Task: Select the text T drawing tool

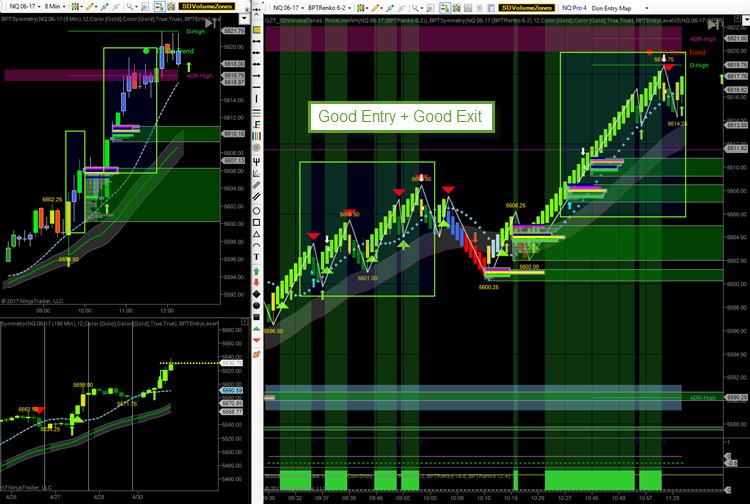Action: [x=256, y=257]
